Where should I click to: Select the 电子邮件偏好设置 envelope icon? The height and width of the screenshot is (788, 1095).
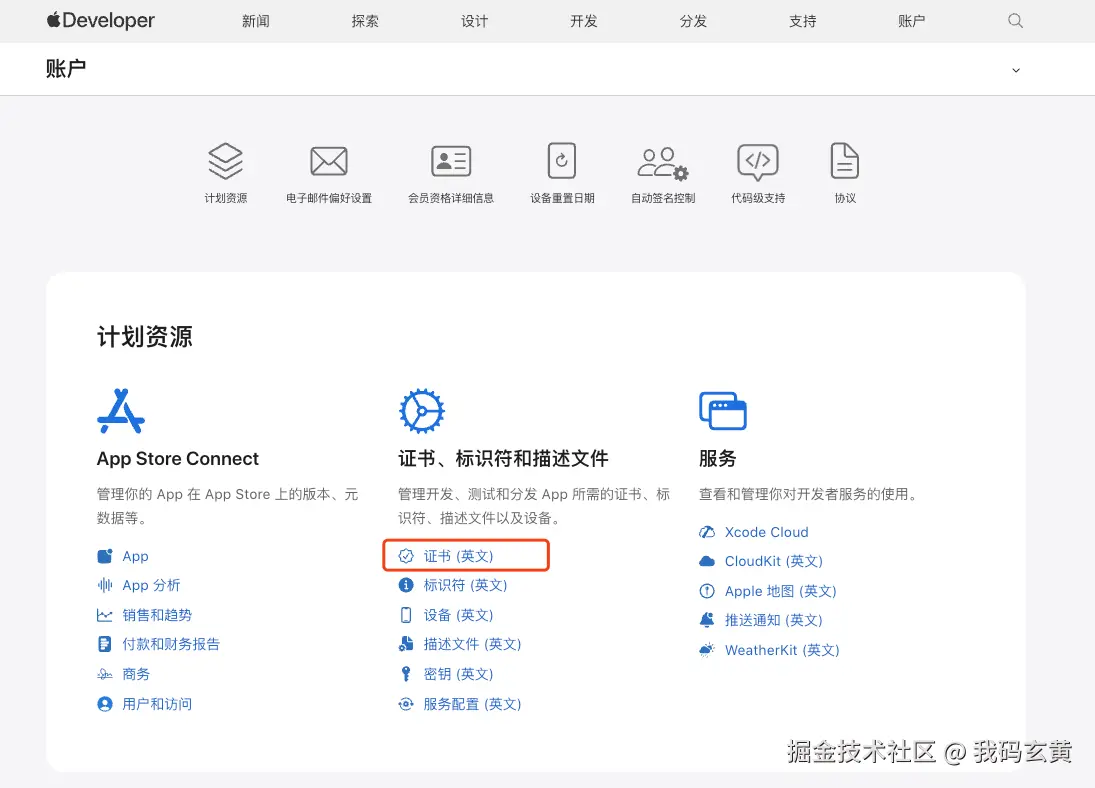329,161
